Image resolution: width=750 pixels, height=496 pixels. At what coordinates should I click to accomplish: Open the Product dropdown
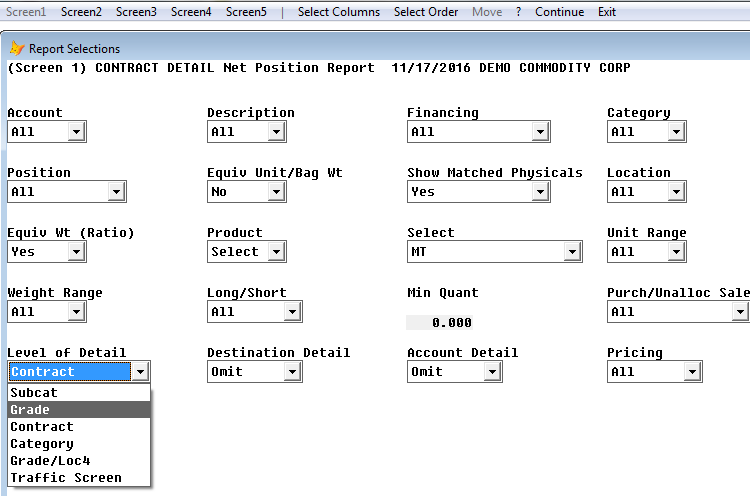tap(276, 252)
